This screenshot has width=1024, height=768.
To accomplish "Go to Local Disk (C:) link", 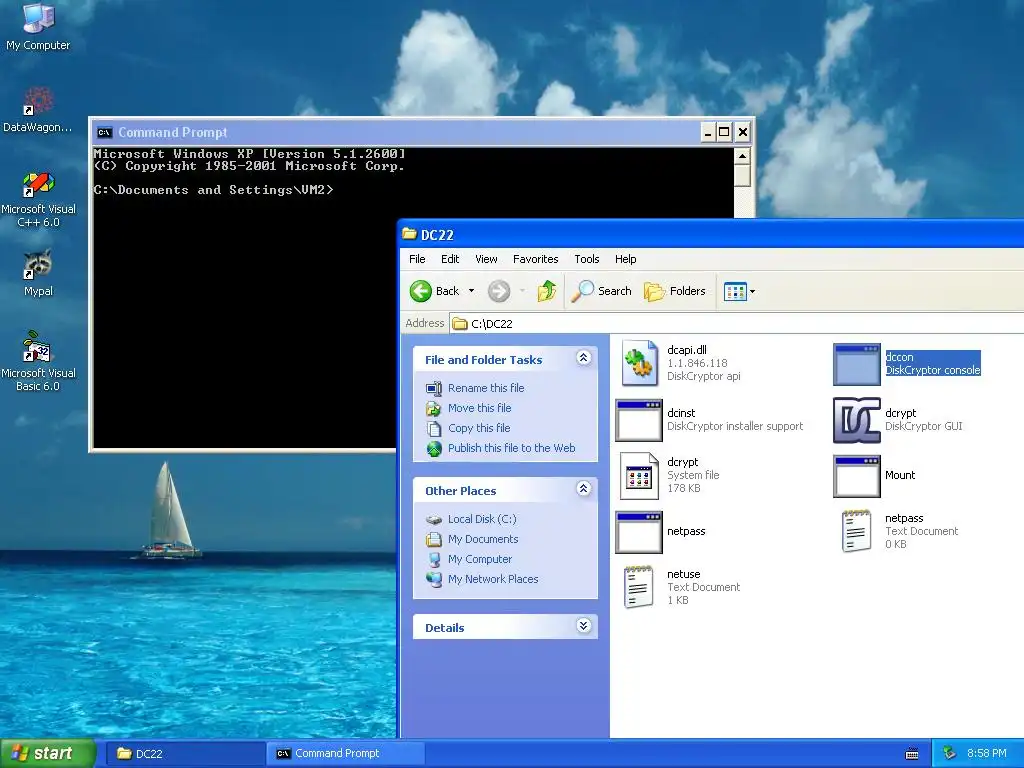I will [x=482, y=519].
